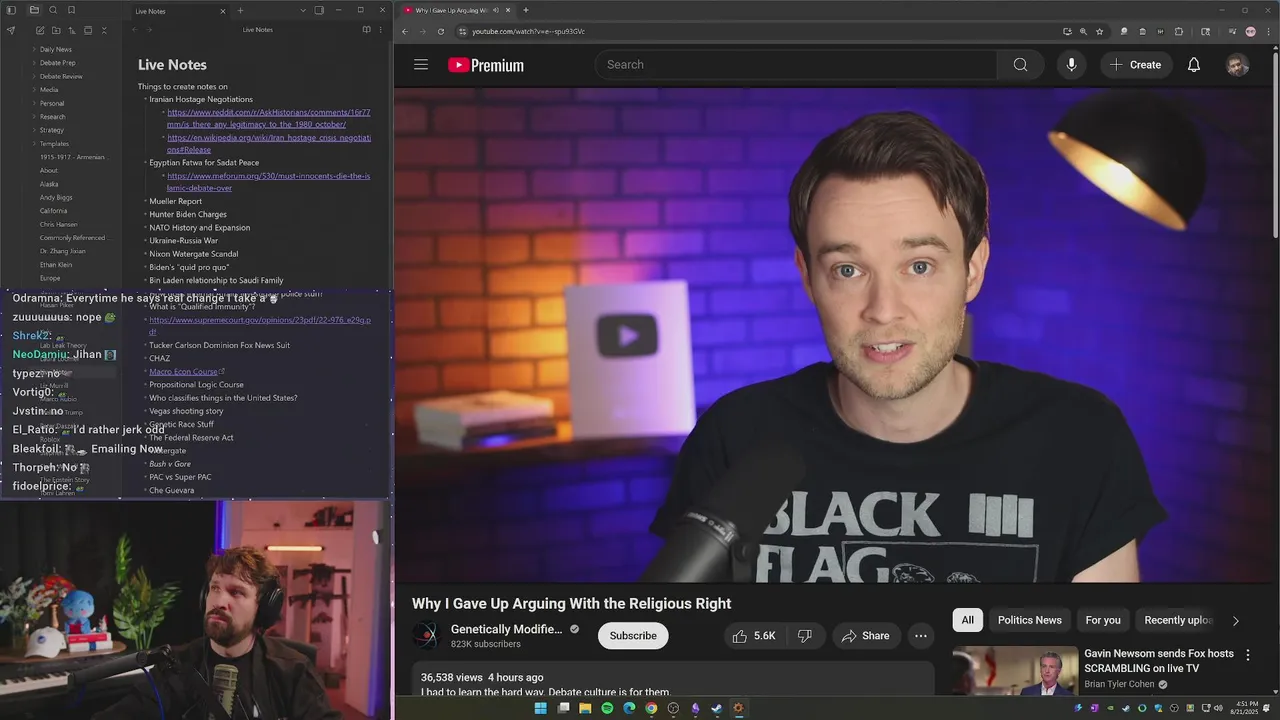1280x720 pixels.
Task: Toggle the right sidebar in Obsidian
Action: click(x=319, y=11)
